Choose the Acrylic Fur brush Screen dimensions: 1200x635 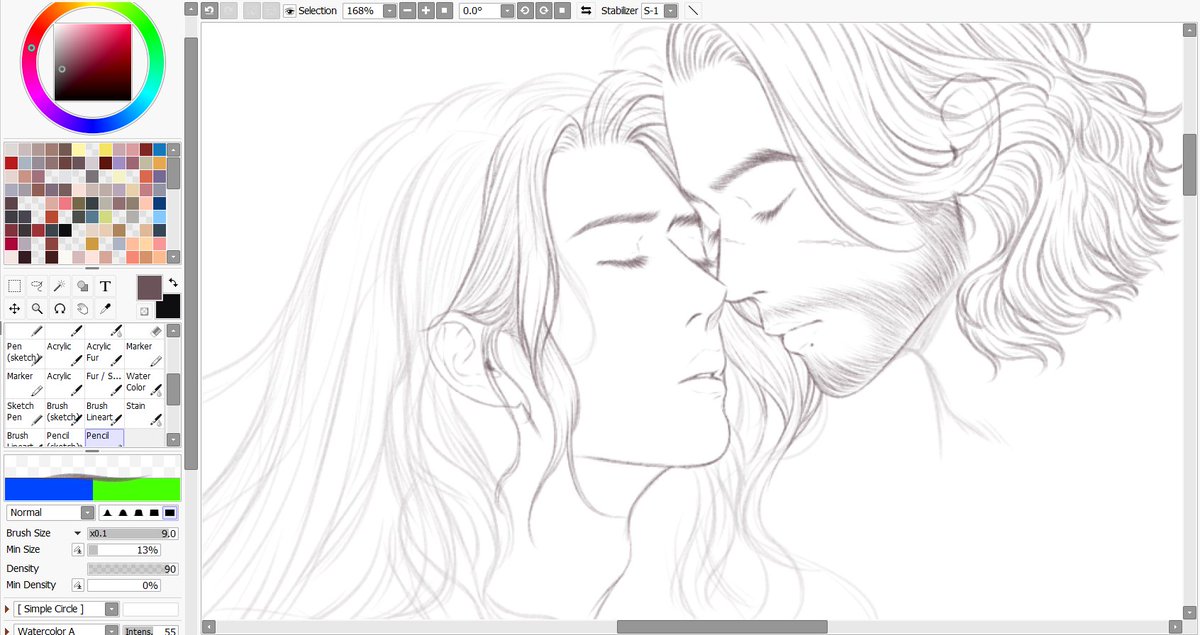pos(103,352)
